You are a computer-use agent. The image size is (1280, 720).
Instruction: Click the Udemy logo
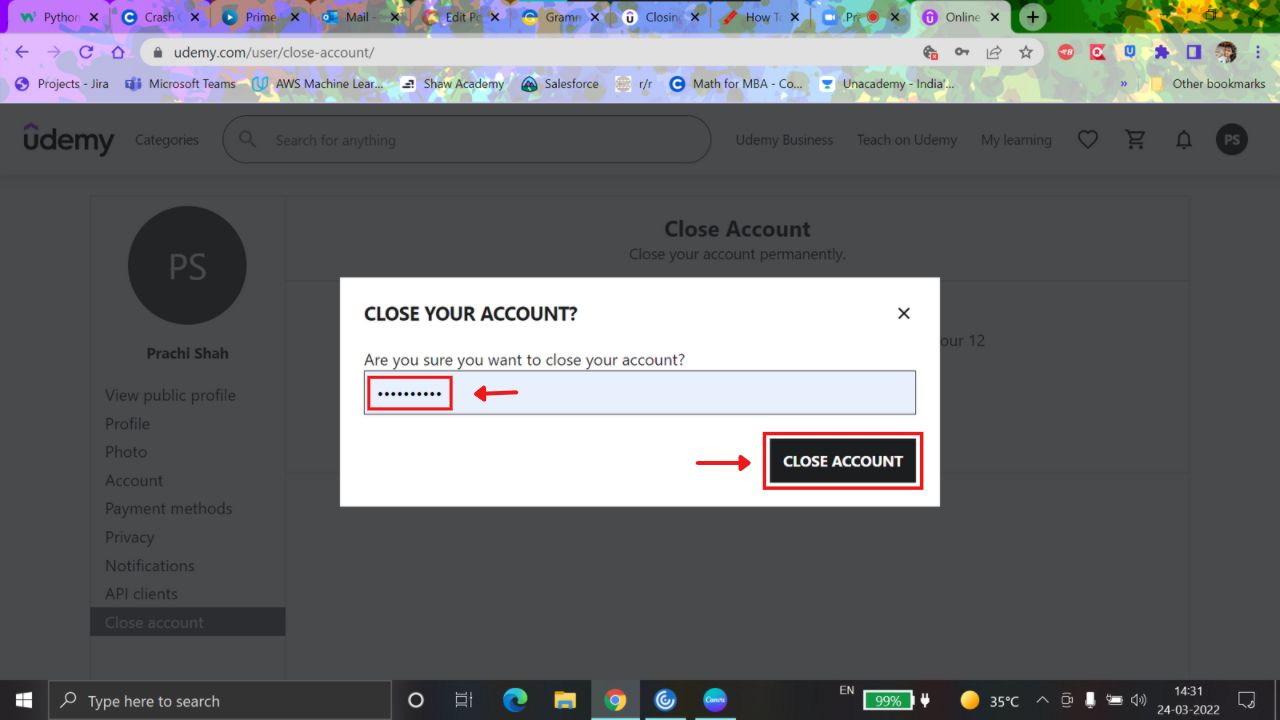(x=69, y=140)
